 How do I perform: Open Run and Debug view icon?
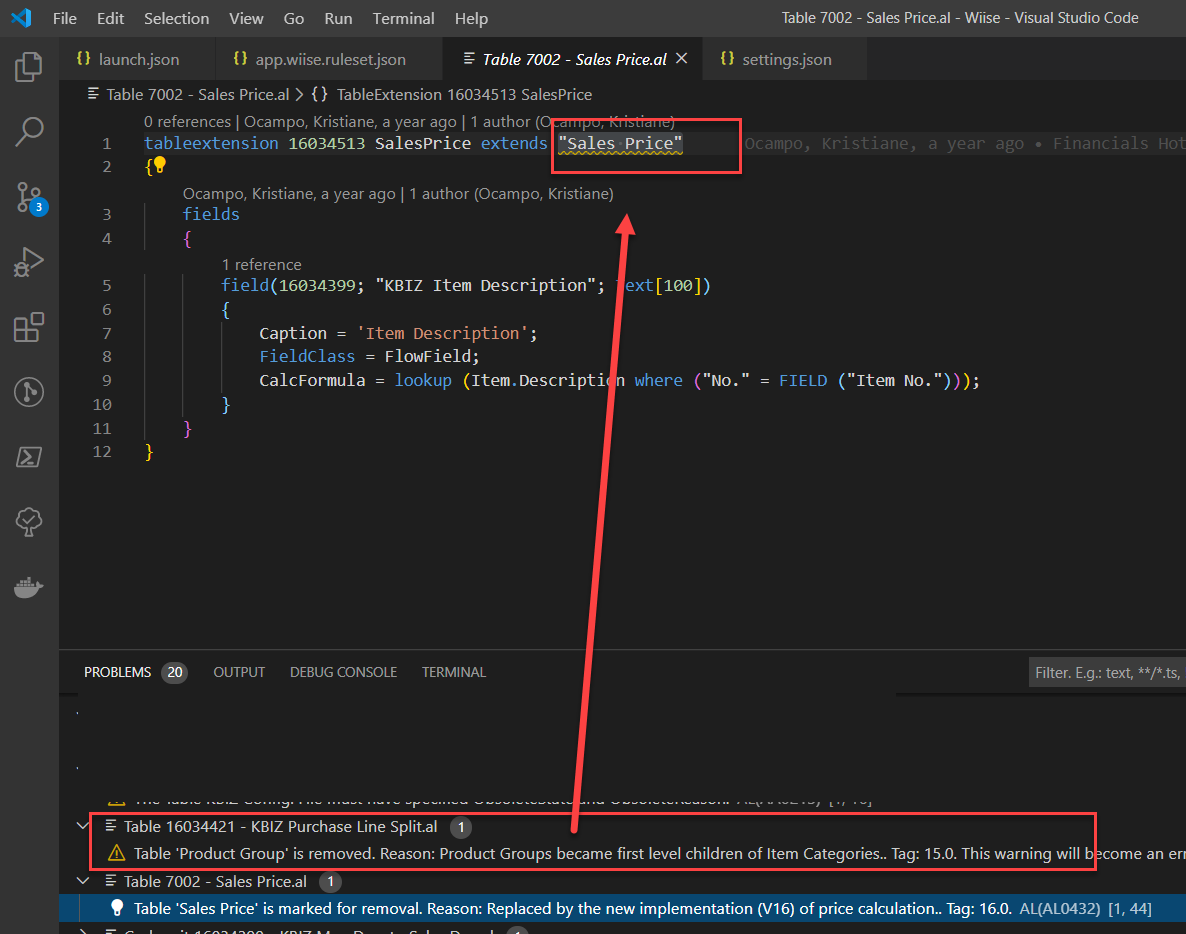tap(29, 262)
